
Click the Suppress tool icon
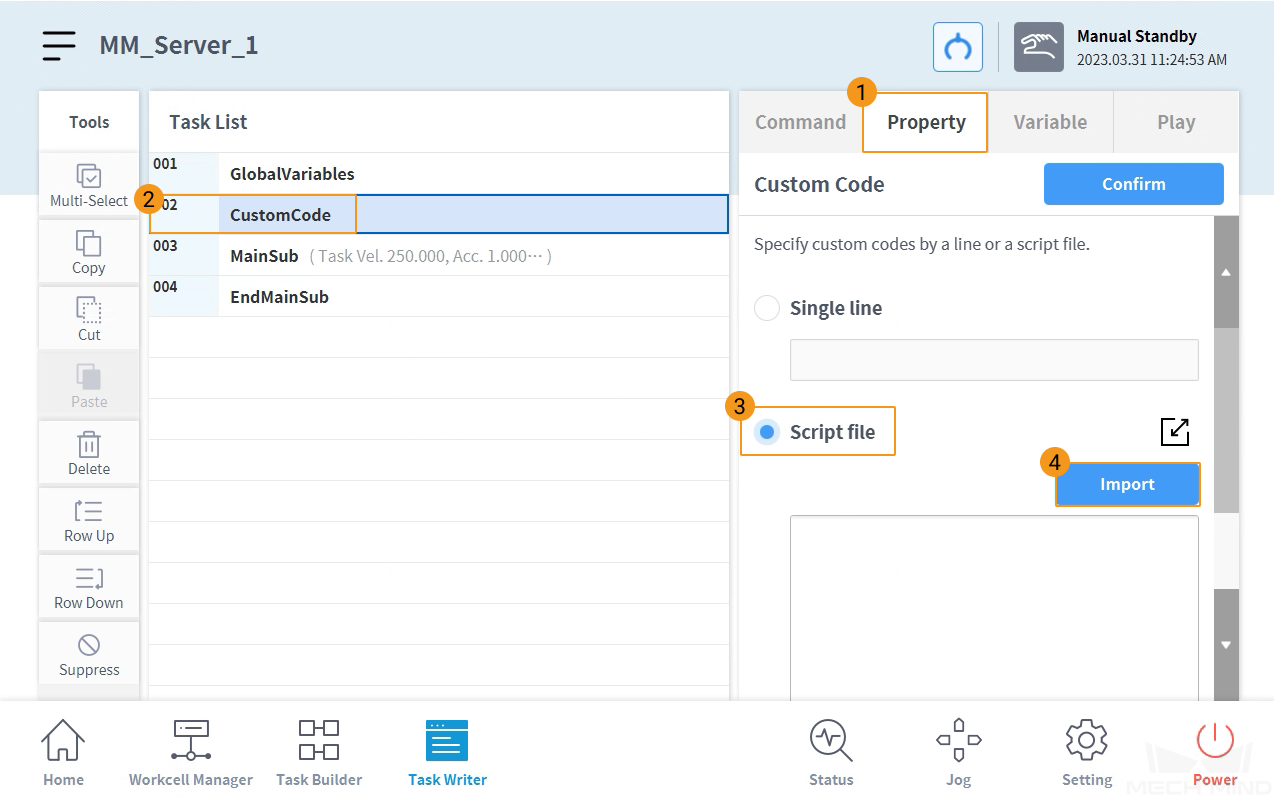(x=89, y=645)
